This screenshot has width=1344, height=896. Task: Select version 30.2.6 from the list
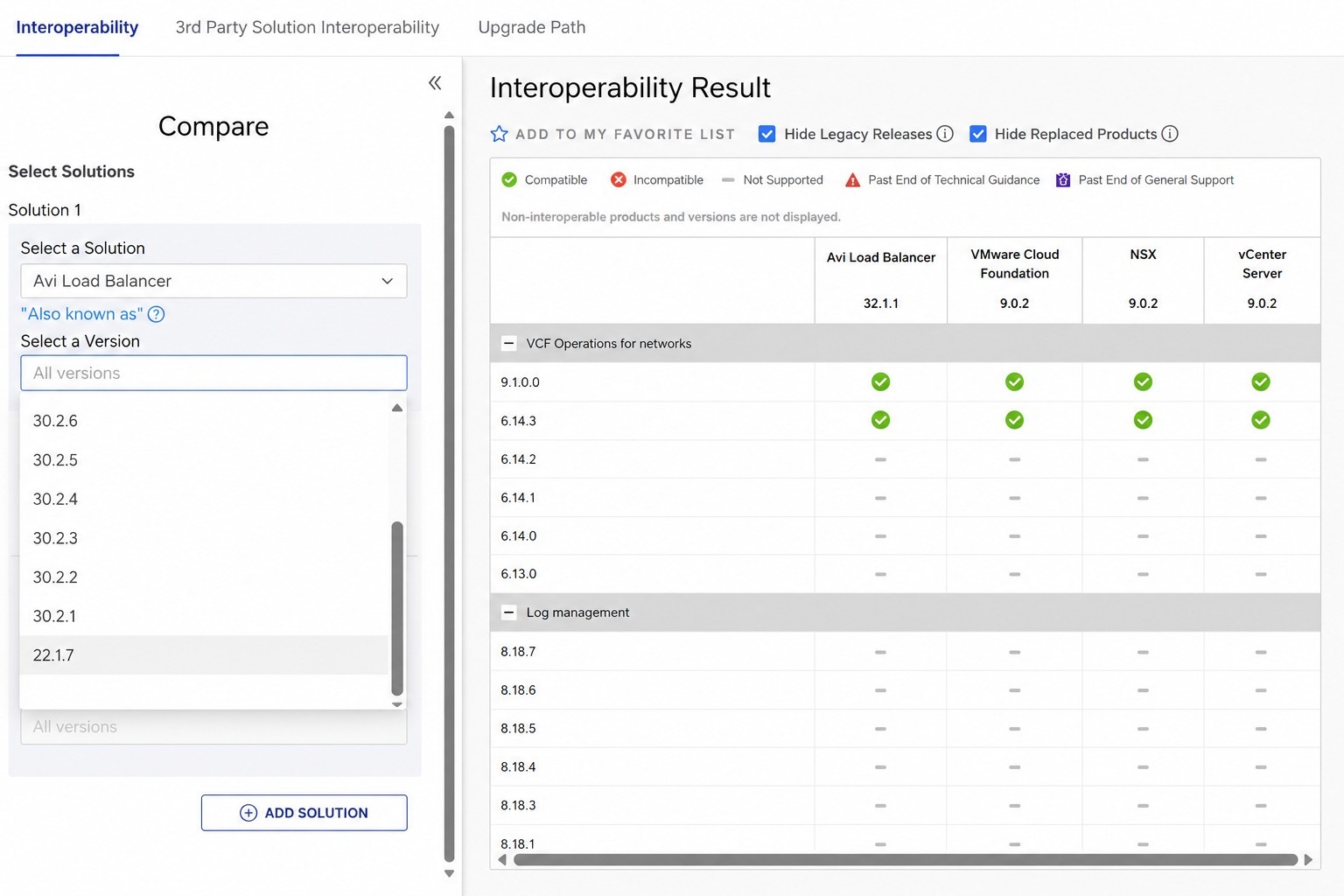204,421
